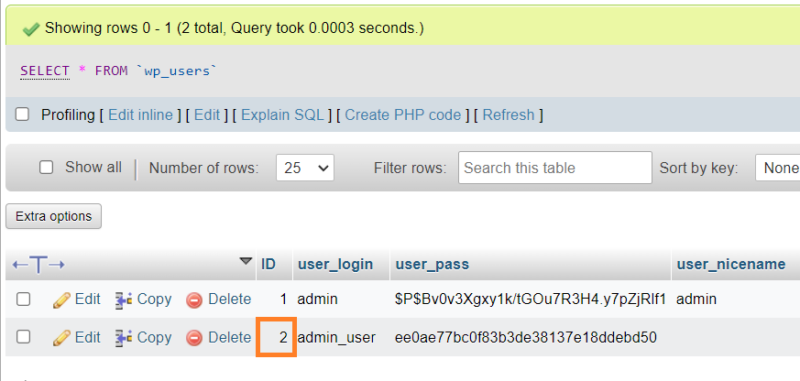
Task: Click the Copy icon for admin row
Action: [x=124, y=299]
